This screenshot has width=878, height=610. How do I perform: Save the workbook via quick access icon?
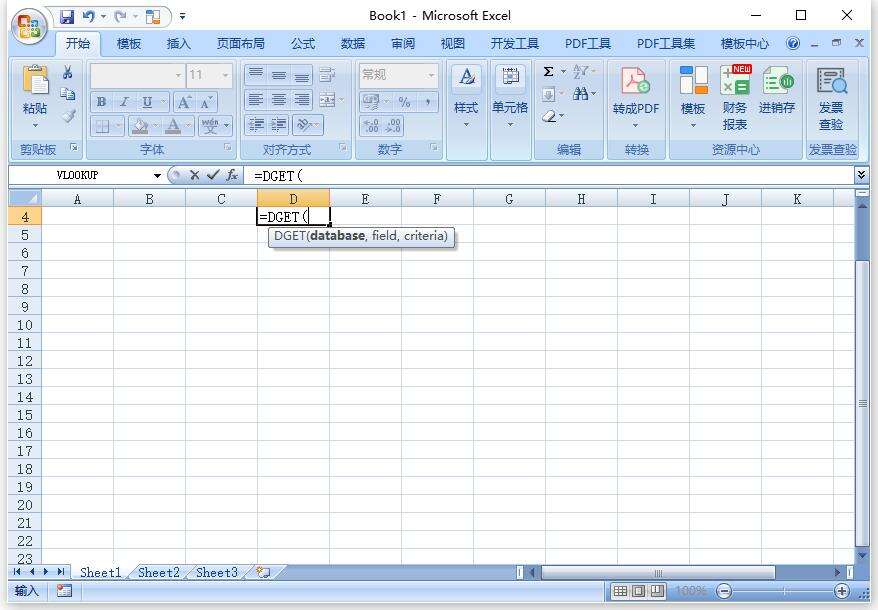click(x=67, y=17)
